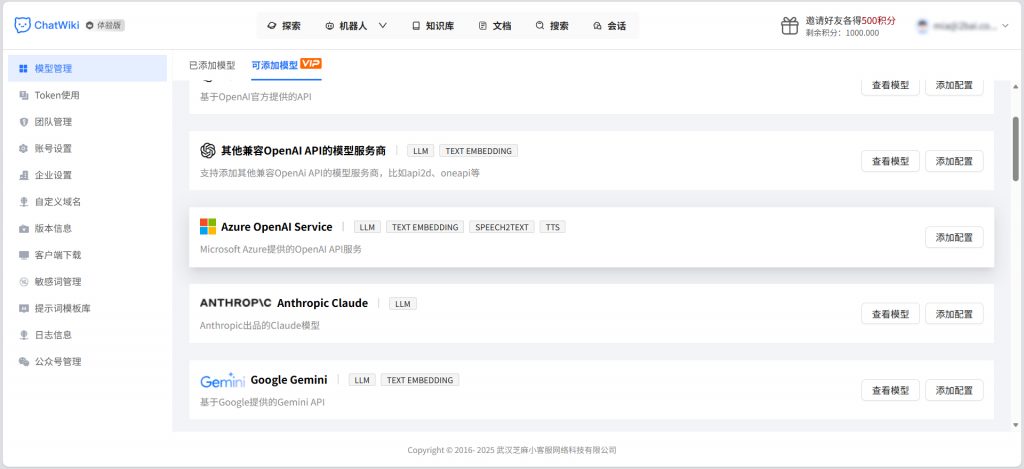
Task: Open the user account dropdown arrow
Action: click(1004, 25)
